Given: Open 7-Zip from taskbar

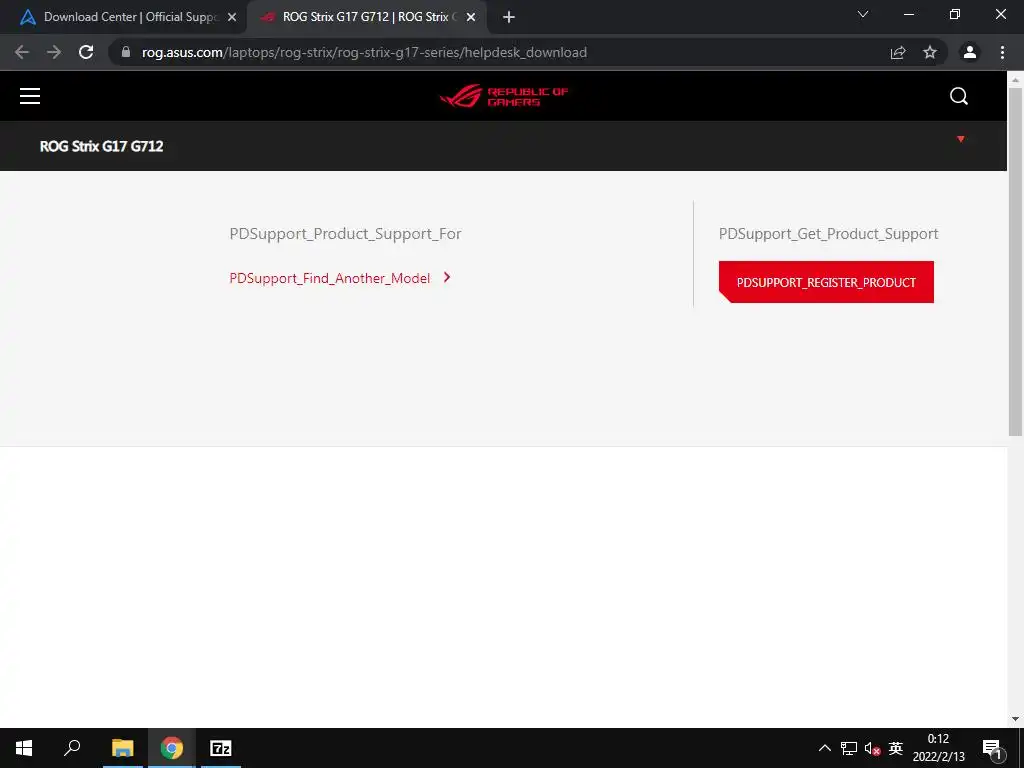Looking at the screenshot, I should (x=221, y=748).
